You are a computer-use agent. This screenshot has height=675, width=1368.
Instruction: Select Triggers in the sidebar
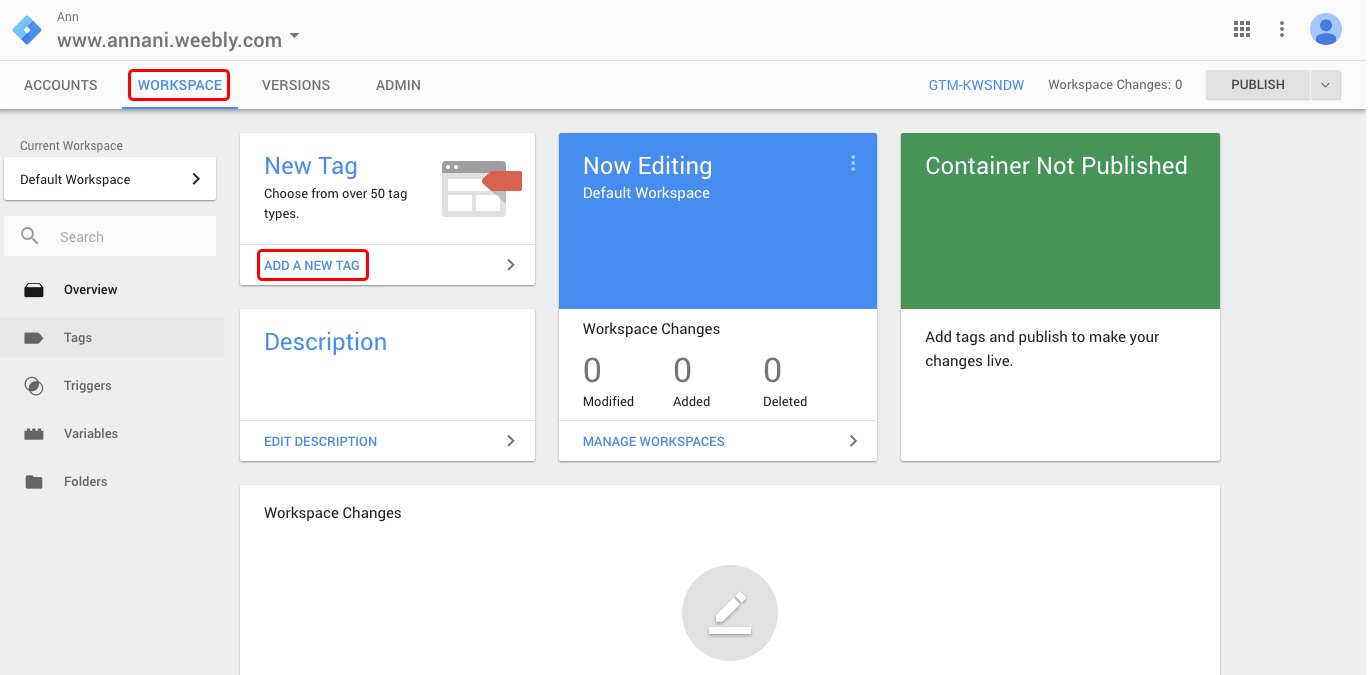click(x=112, y=386)
